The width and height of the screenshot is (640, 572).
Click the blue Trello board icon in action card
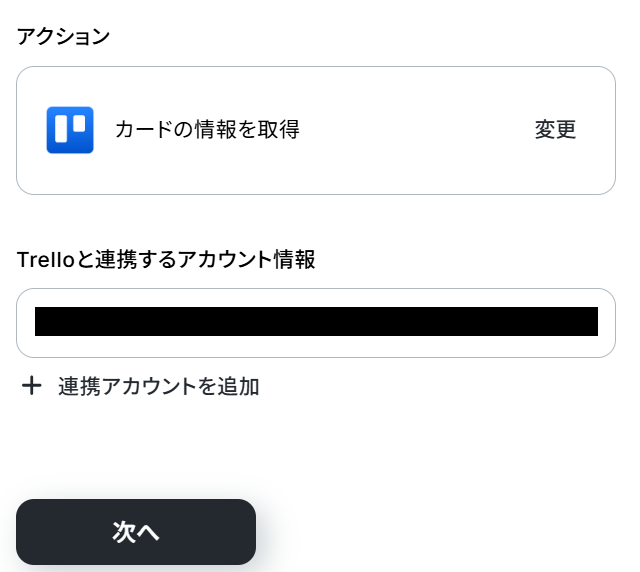click(x=70, y=130)
